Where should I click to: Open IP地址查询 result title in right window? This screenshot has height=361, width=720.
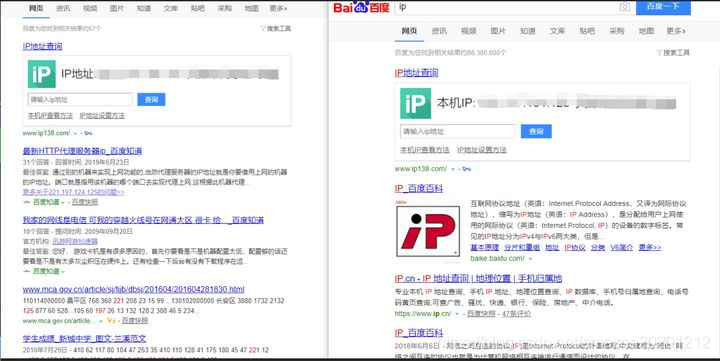pyautogui.click(x=416, y=73)
